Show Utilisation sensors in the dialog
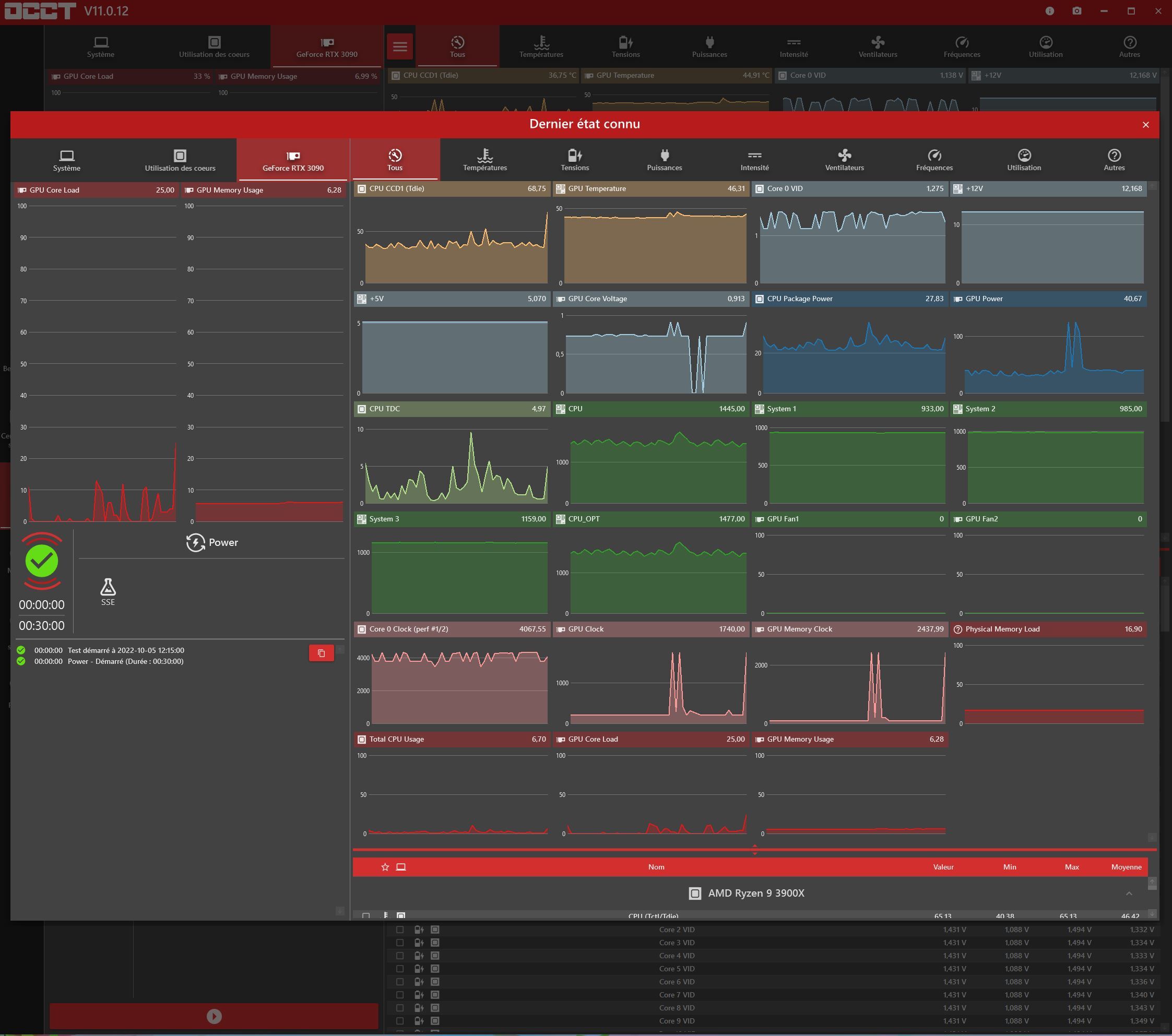Image resolution: width=1172 pixels, height=1036 pixels. tap(1024, 160)
